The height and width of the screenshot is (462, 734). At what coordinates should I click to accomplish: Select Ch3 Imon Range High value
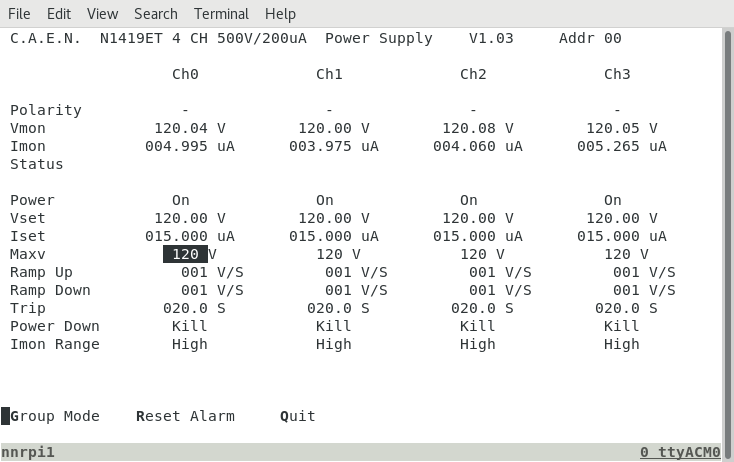(622, 345)
